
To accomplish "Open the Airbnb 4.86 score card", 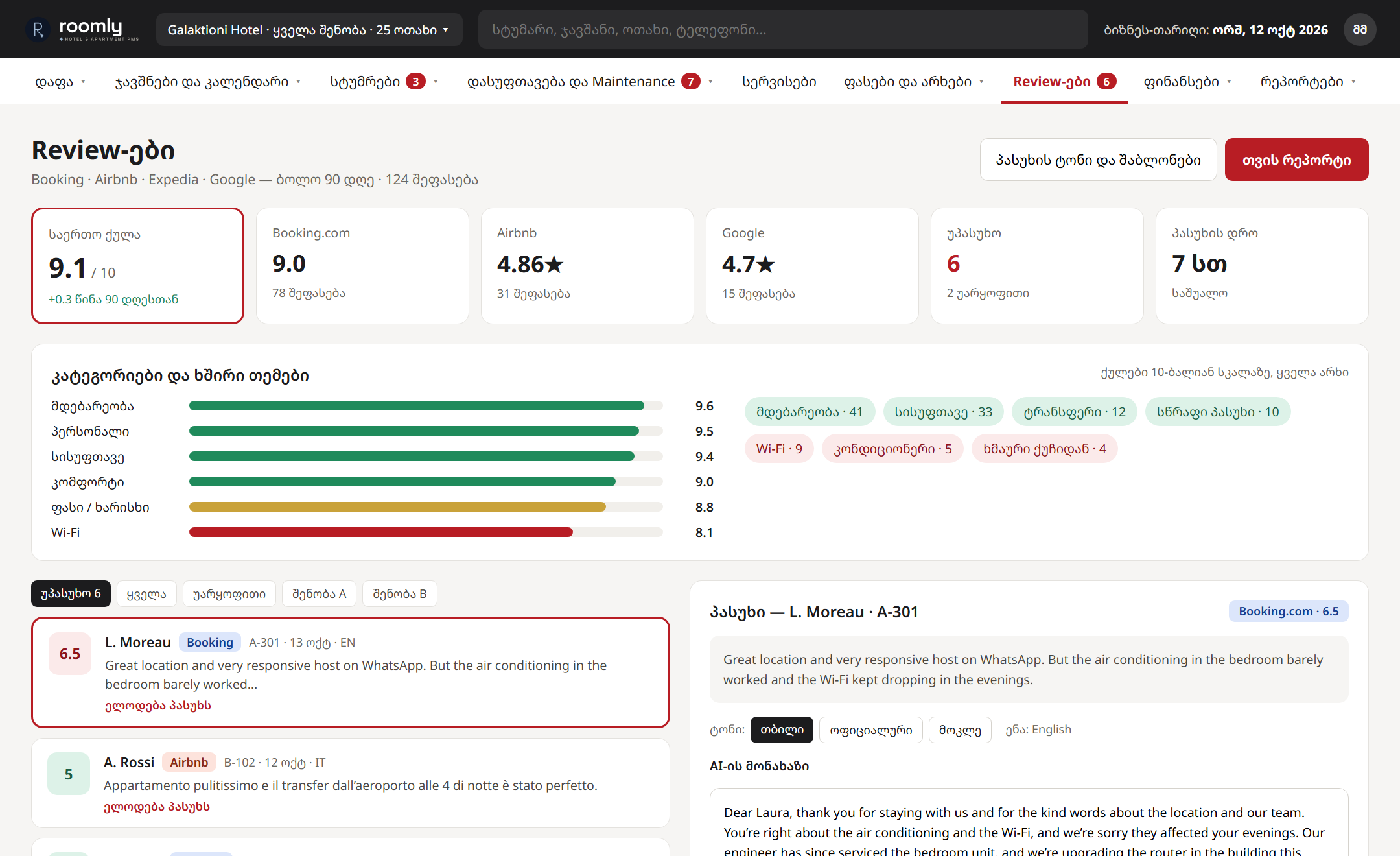I will (x=587, y=266).
